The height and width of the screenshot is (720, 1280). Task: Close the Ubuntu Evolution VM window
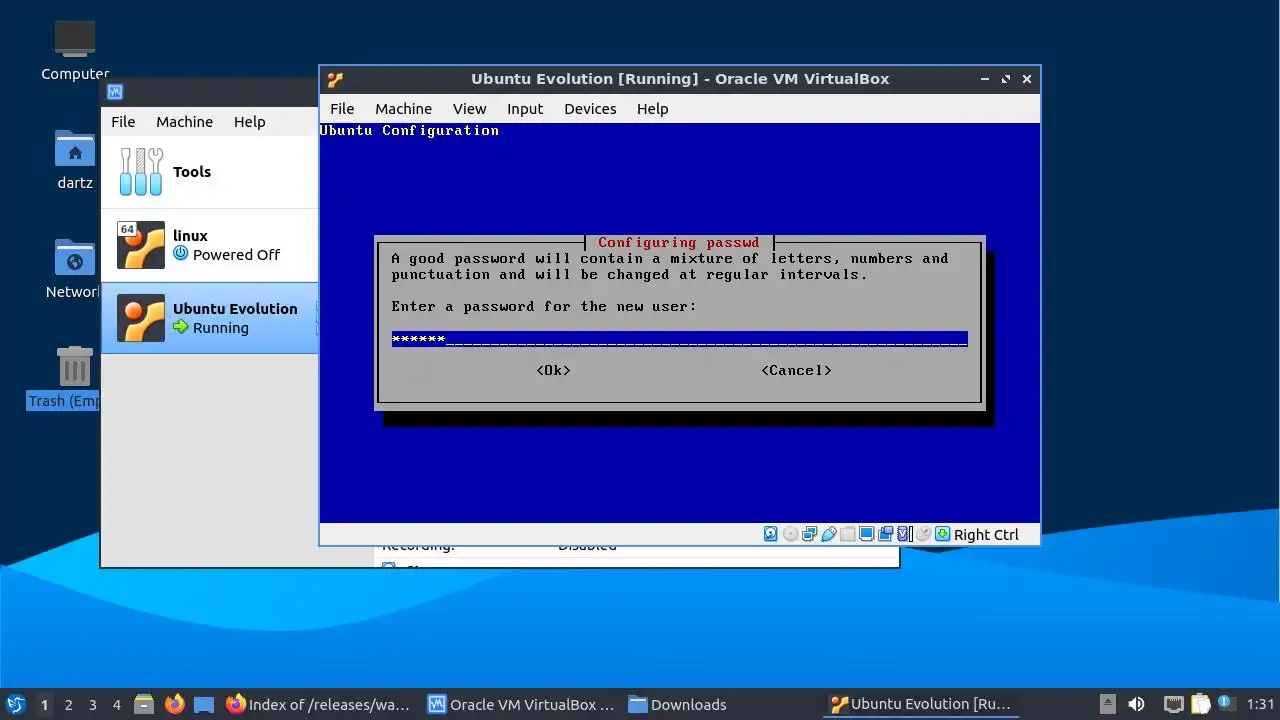[1027, 79]
